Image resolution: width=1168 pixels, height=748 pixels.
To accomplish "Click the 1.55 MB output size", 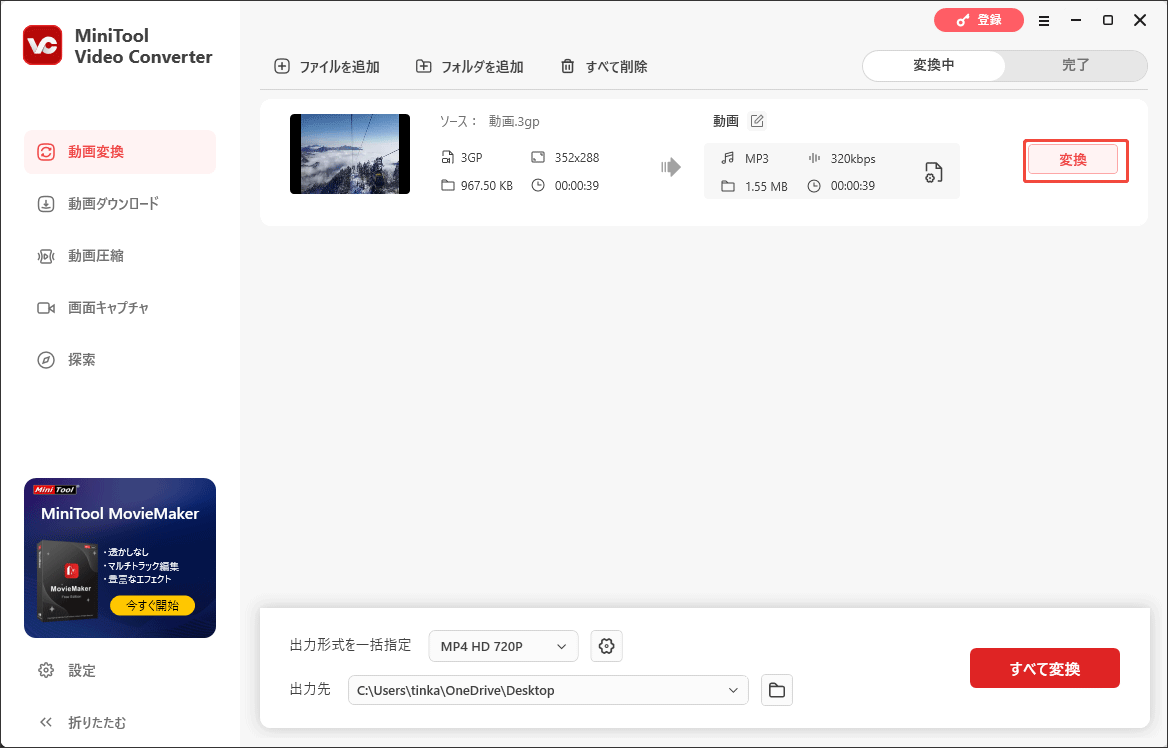I will [766, 186].
